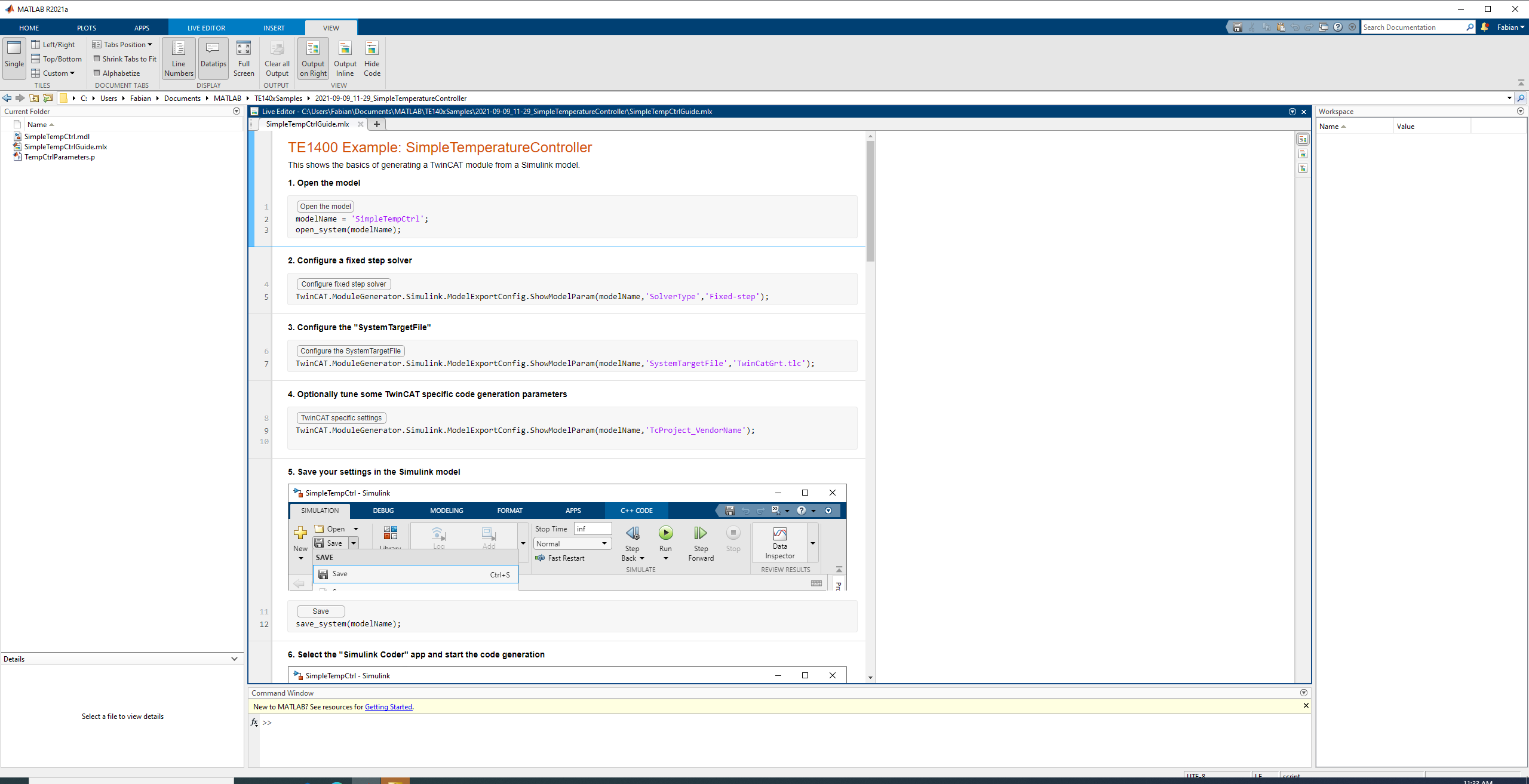This screenshot has width=1529, height=784.
Task: Enable the Alphabetize checkbox
Action: [97, 73]
